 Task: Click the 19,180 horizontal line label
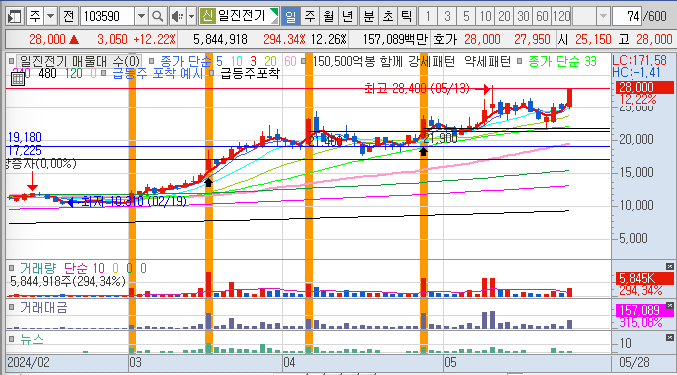25,137
